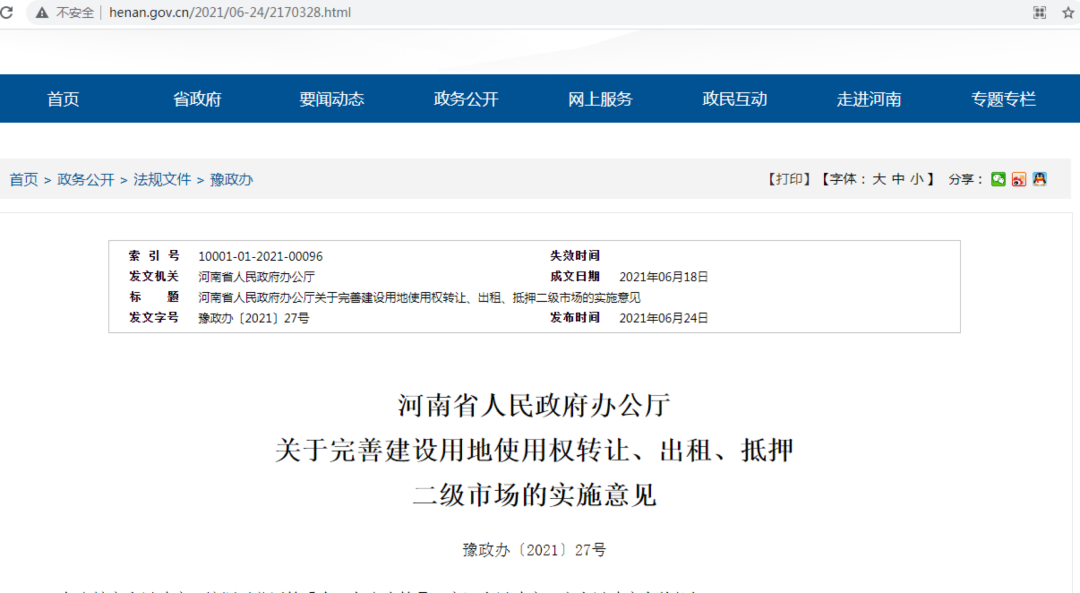Set font size to small (小)
This screenshot has width=1080, height=593.
point(917,179)
